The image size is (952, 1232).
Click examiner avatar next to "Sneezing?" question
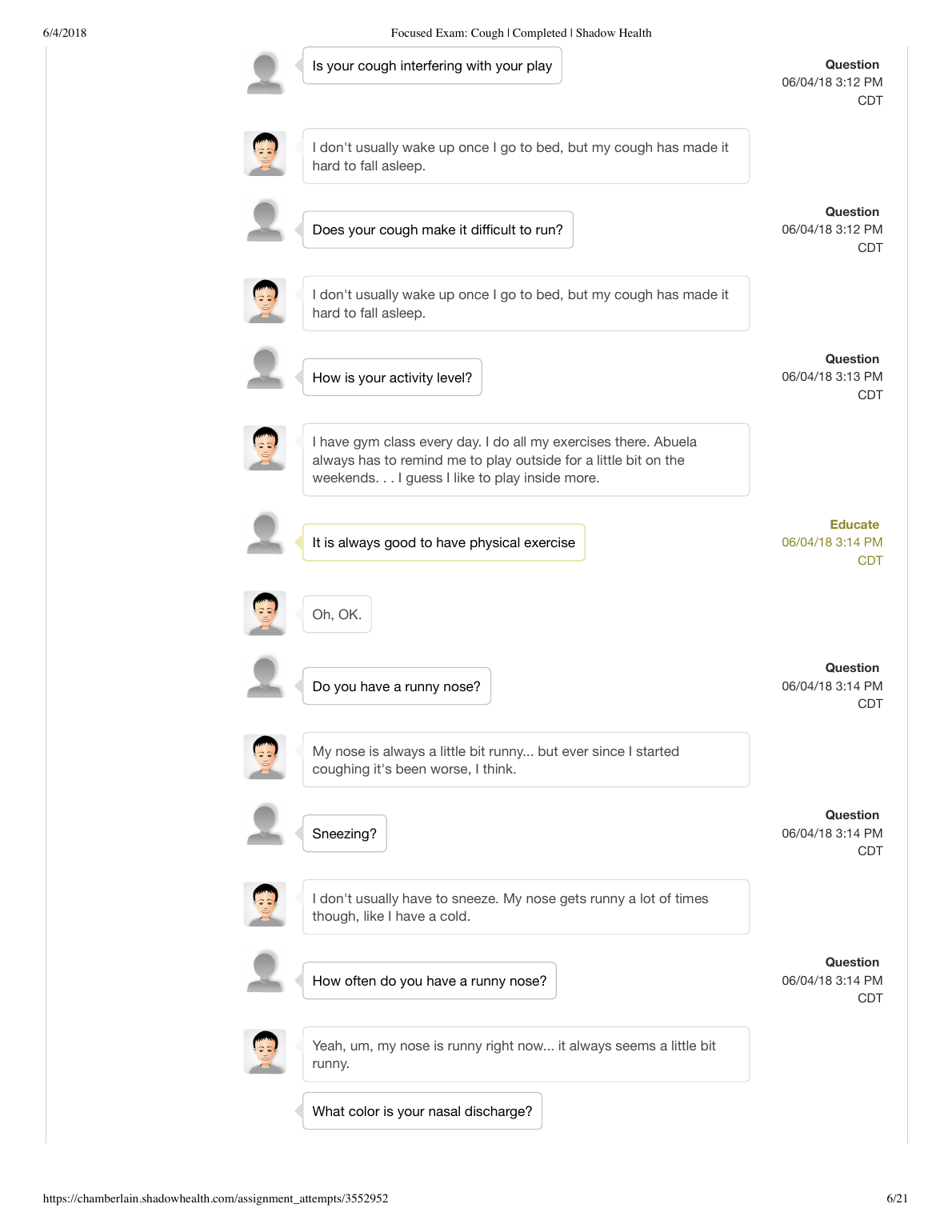point(265,824)
